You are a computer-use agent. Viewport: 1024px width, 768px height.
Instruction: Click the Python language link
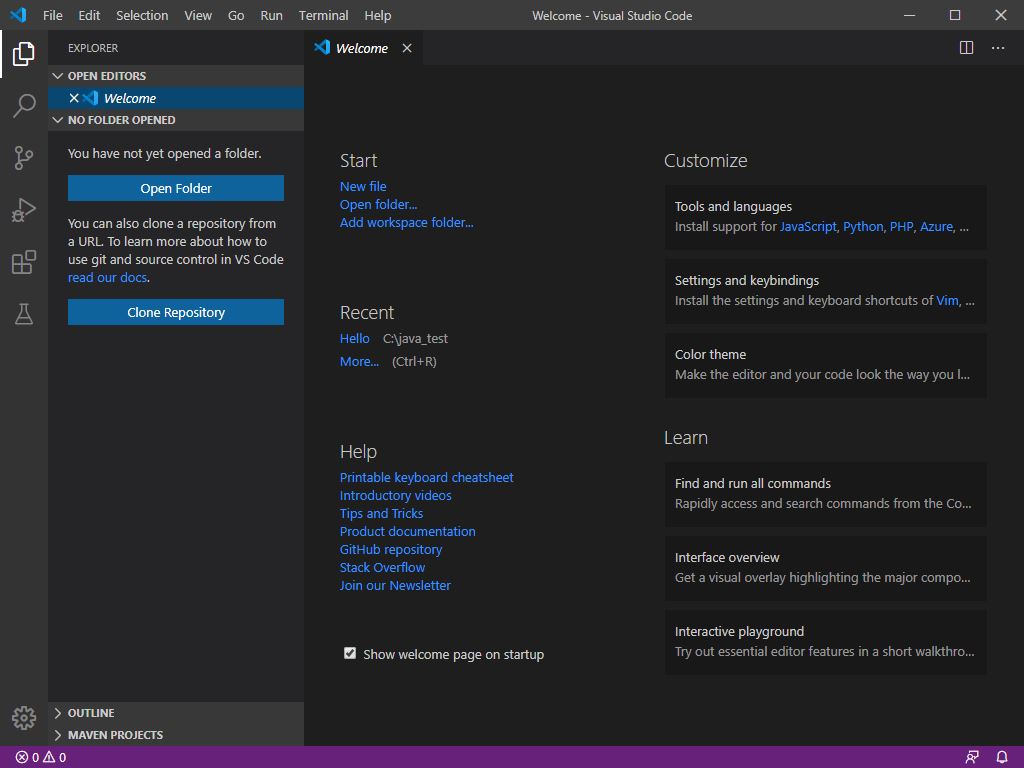coord(863,227)
